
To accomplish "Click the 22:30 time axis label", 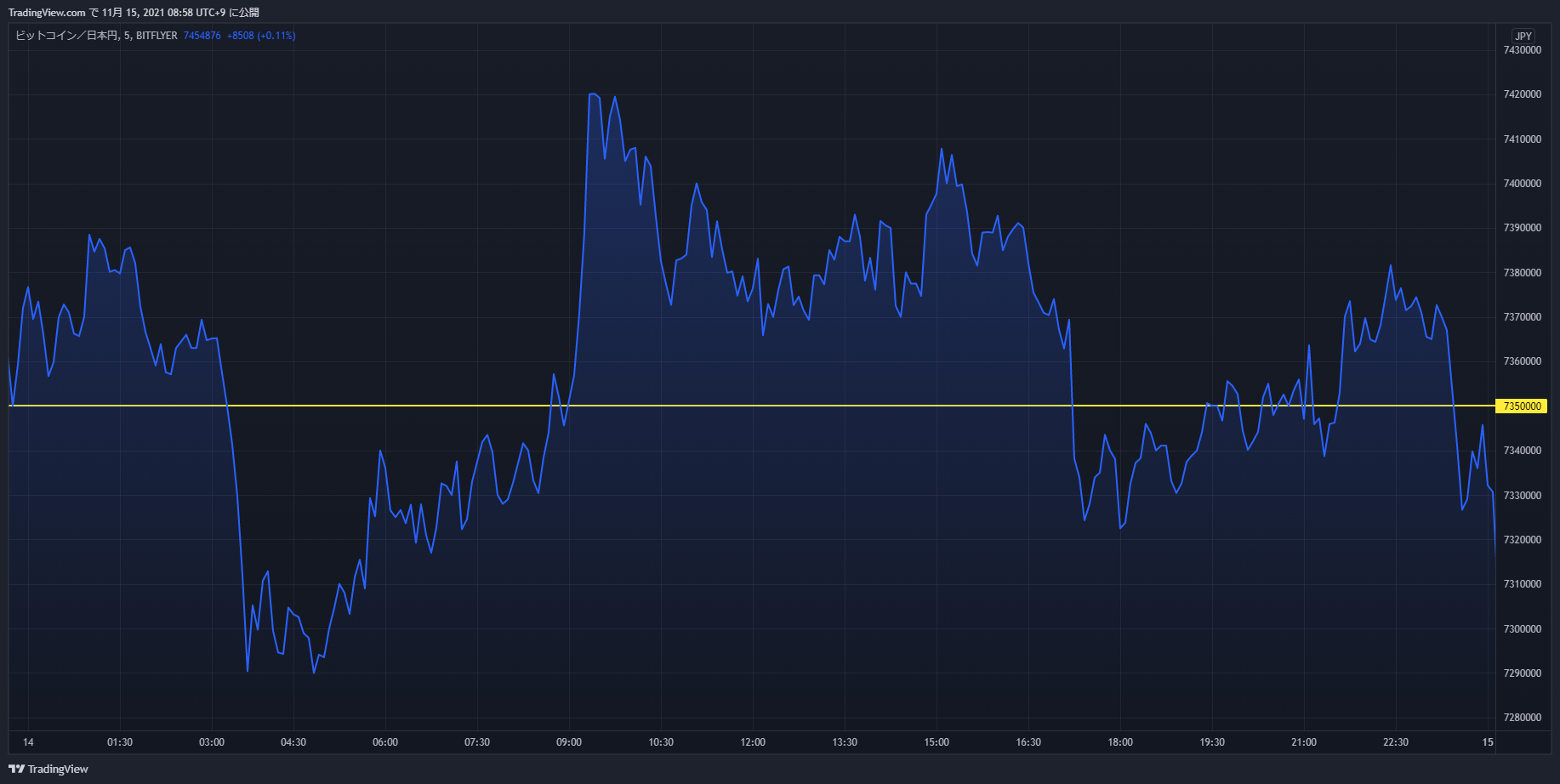I will click(1396, 742).
